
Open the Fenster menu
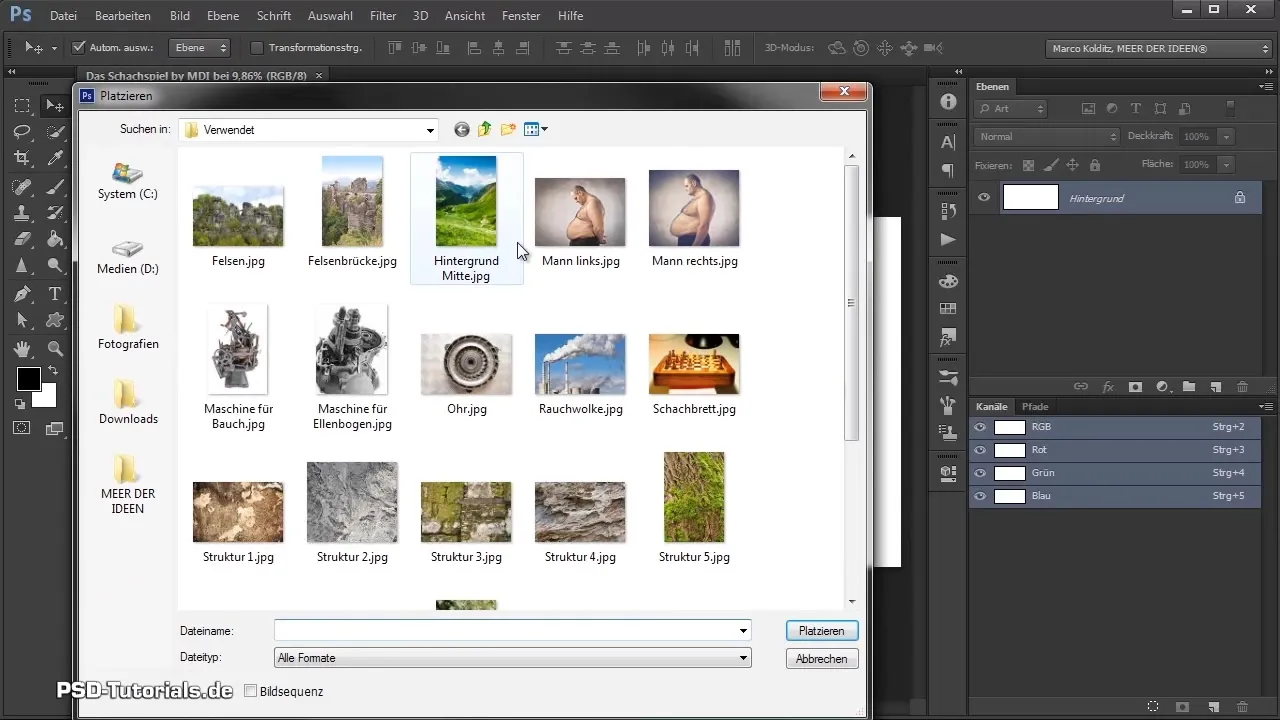click(519, 16)
